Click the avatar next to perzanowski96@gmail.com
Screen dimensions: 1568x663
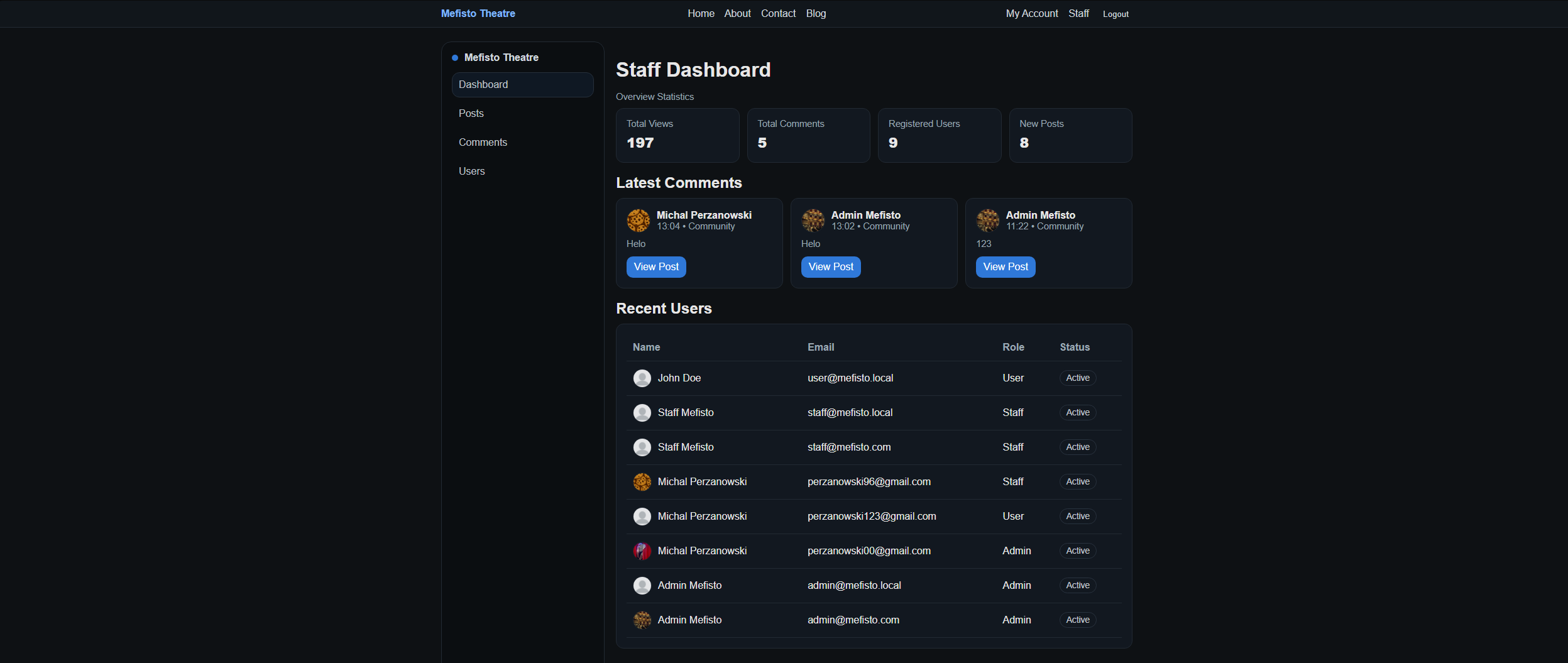[x=642, y=481]
